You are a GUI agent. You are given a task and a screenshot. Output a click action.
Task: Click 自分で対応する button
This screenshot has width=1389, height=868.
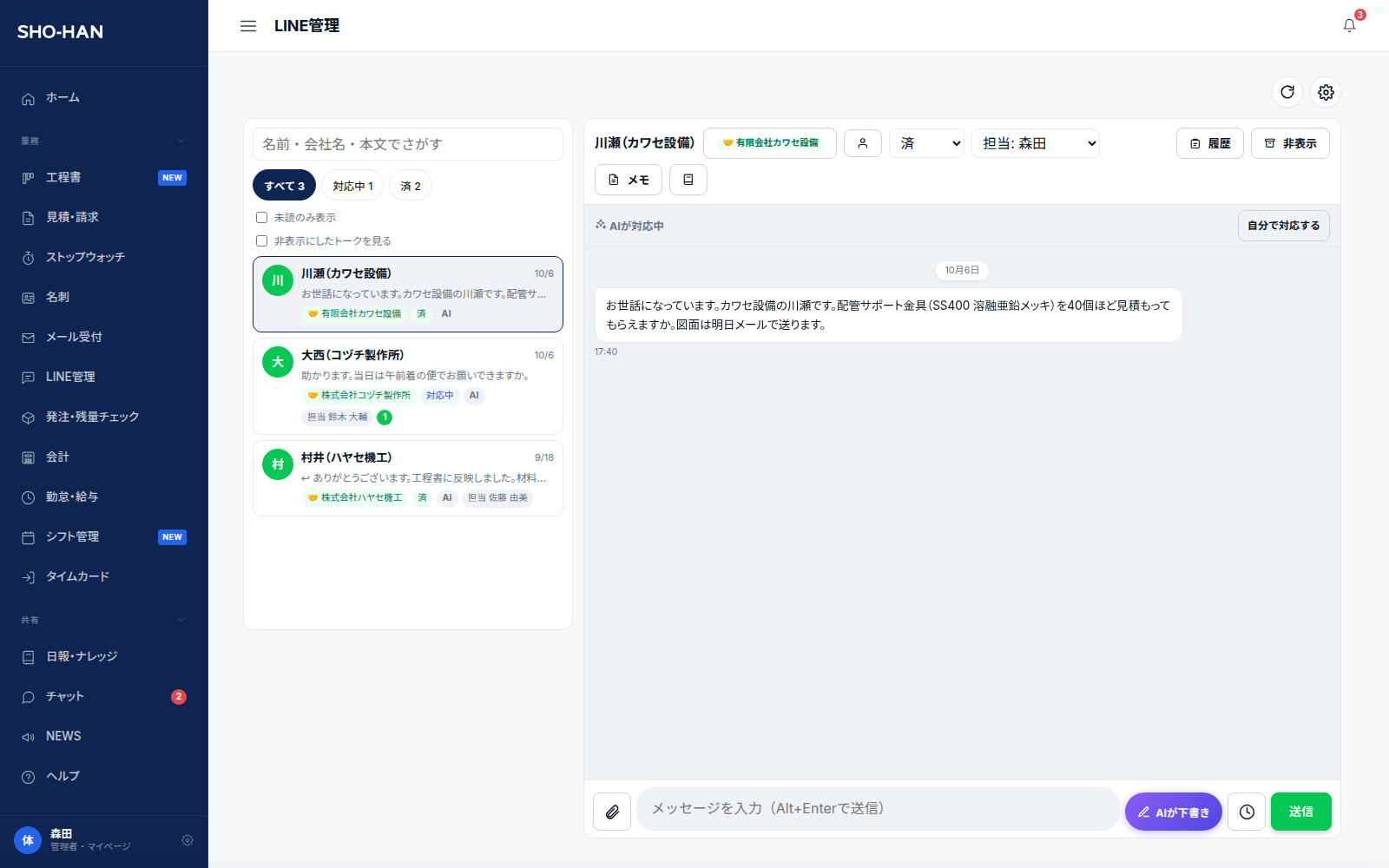click(x=1283, y=226)
